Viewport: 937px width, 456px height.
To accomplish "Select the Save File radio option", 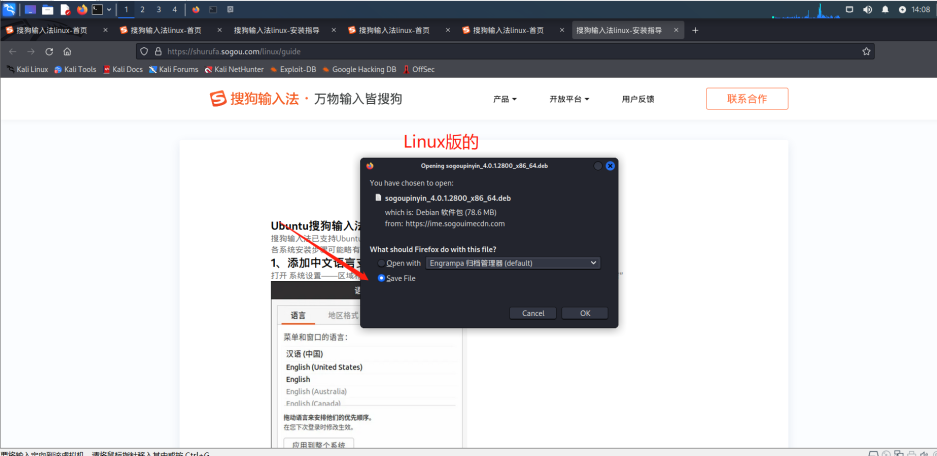I will click(x=382, y=279).
